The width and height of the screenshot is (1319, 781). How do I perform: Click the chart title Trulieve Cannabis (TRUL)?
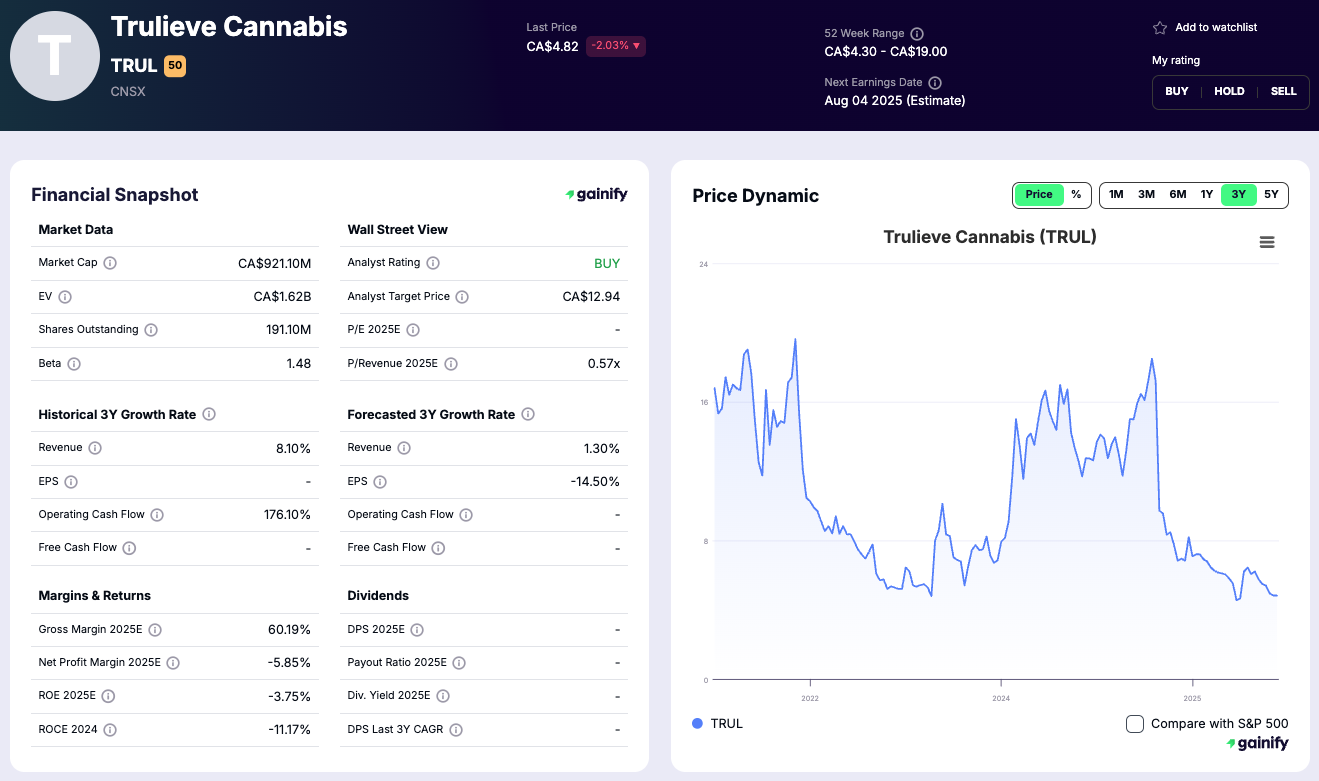click(x=990, y=237)
